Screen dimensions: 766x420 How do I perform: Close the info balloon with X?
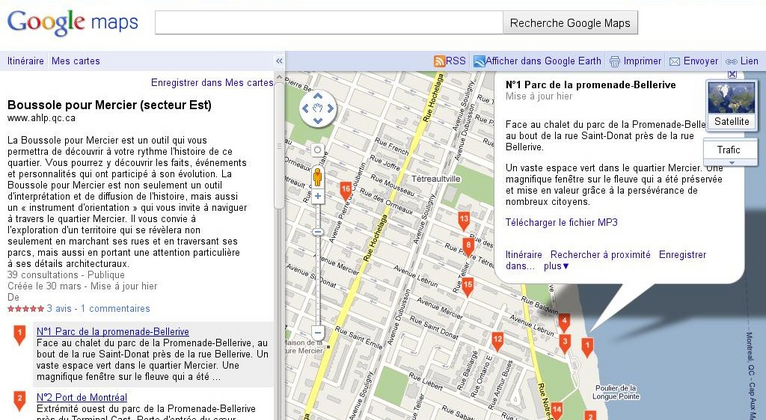tap(732, 74)
